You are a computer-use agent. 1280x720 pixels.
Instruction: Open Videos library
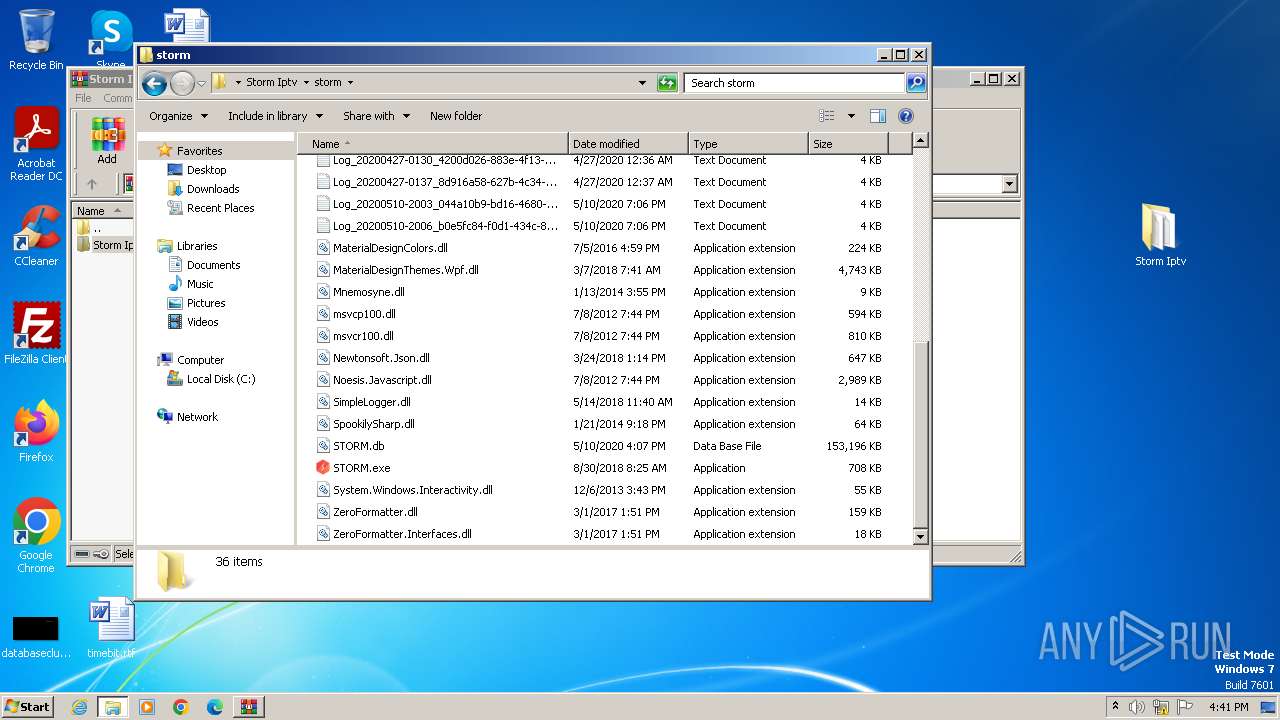tap(202, 322)
